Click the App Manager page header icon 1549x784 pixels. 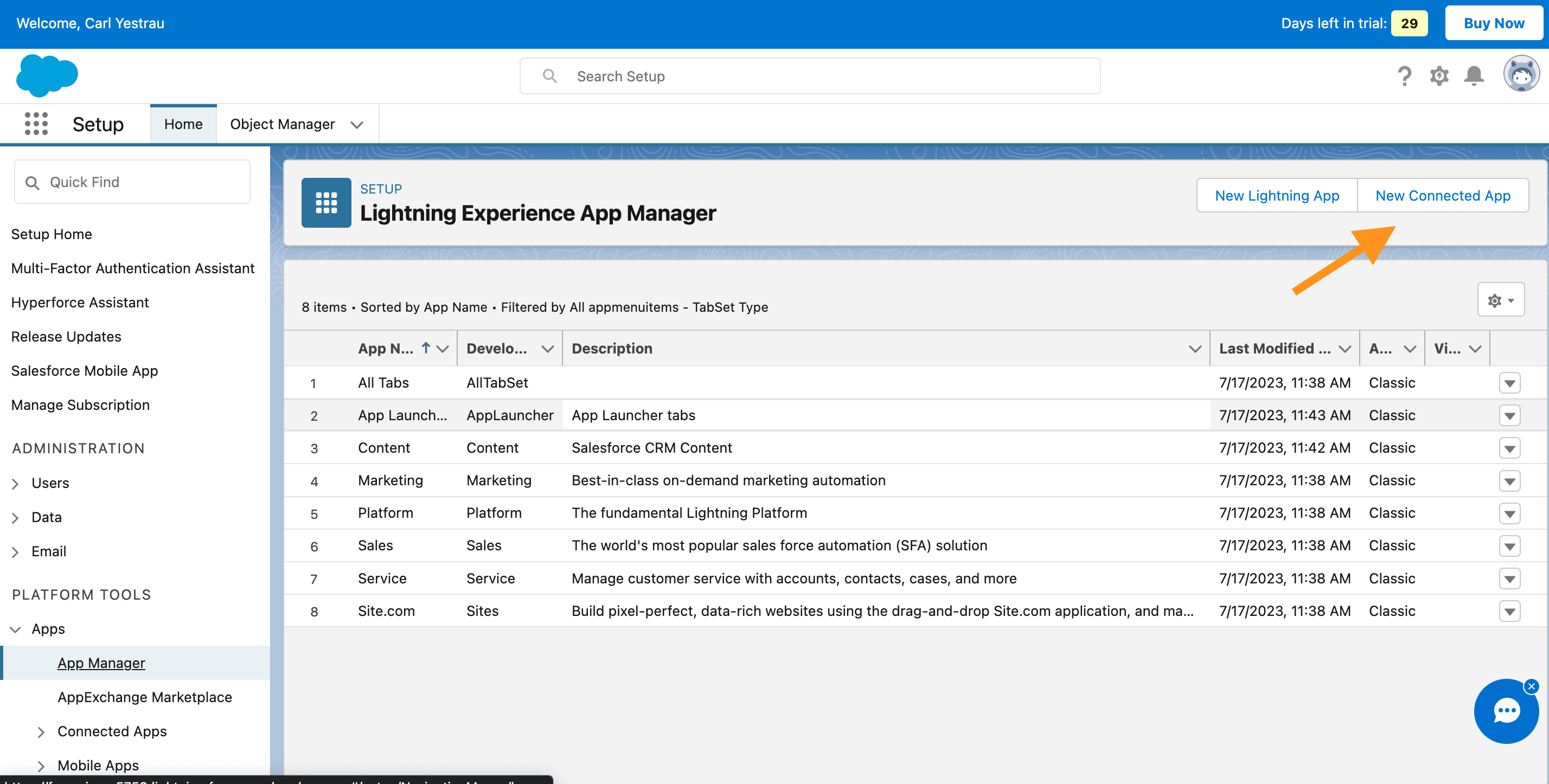[x=326, y=203]
